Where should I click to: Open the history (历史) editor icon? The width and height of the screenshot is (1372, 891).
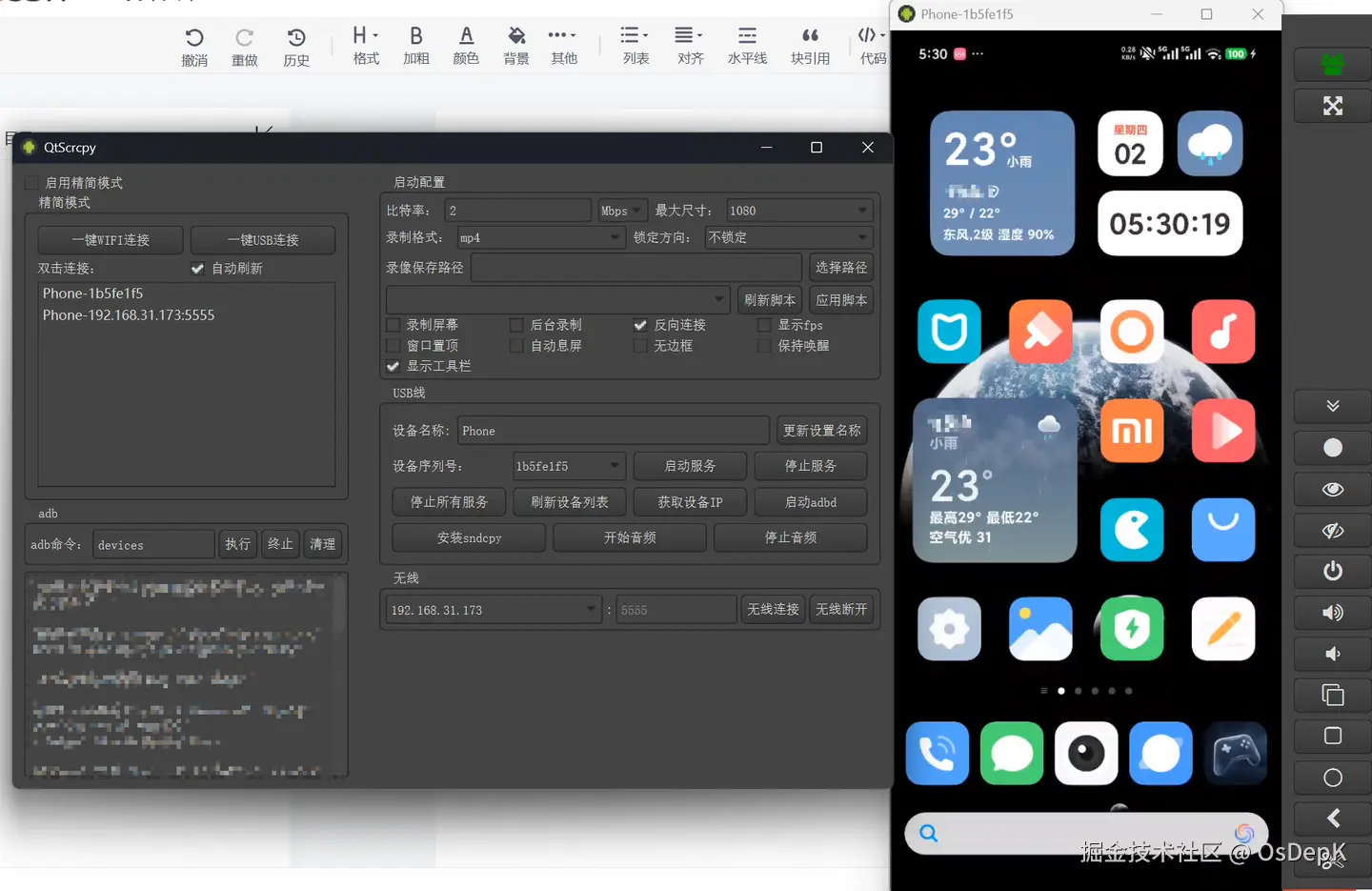[x=296, y=46]
